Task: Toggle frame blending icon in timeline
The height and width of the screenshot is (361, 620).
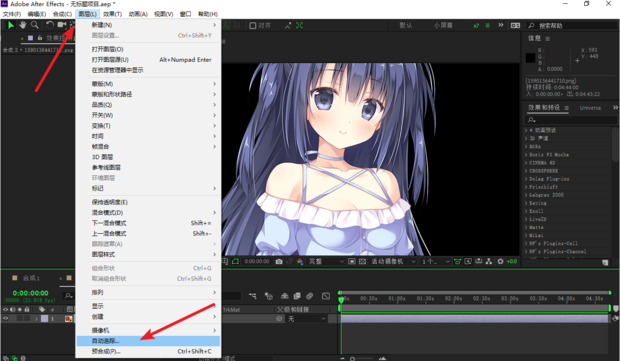Action: (297, 296)
